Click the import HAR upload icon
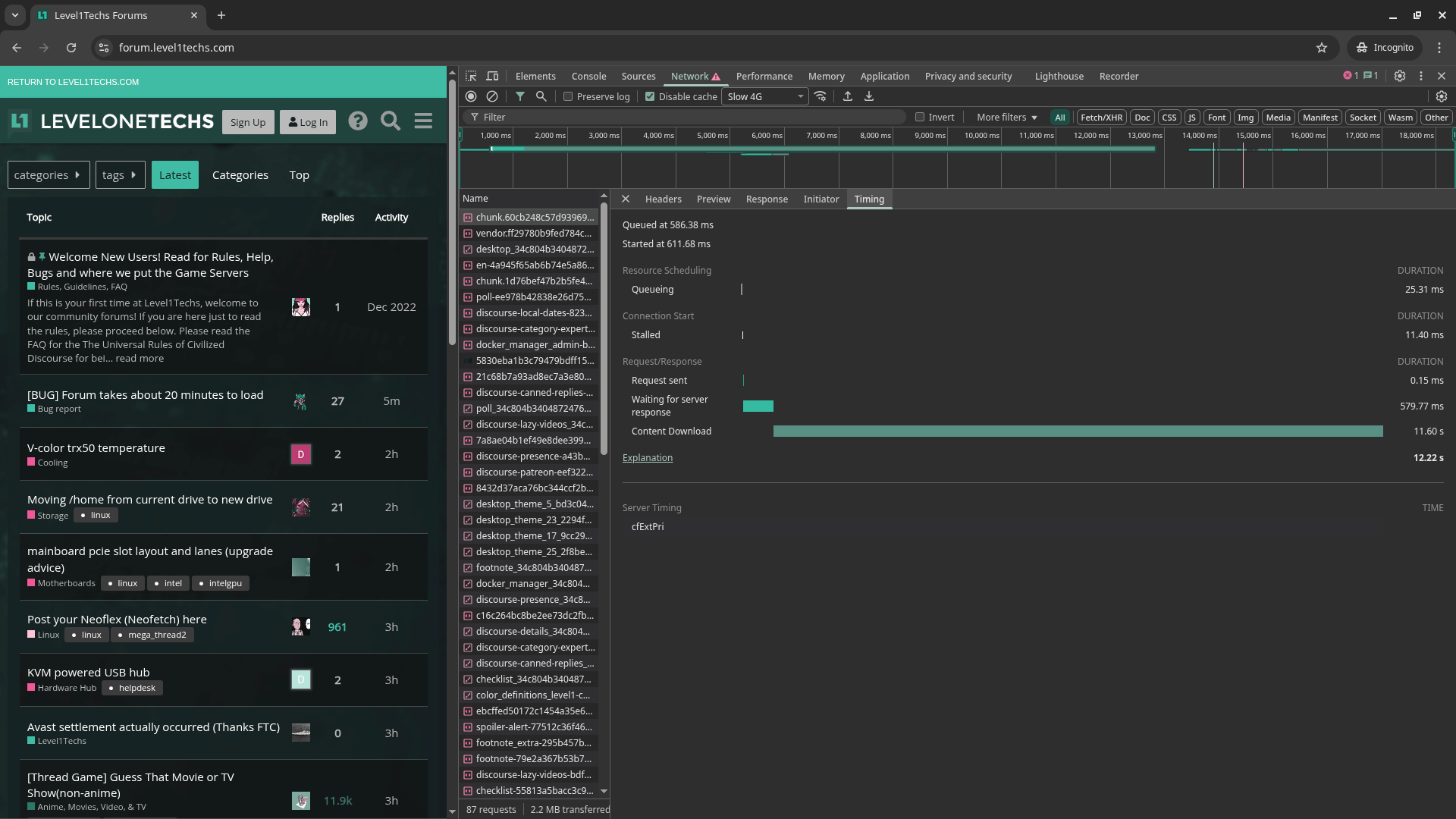Image resolution: width=1456 pixels, height=819 pixels. click(x=848, y=96)
